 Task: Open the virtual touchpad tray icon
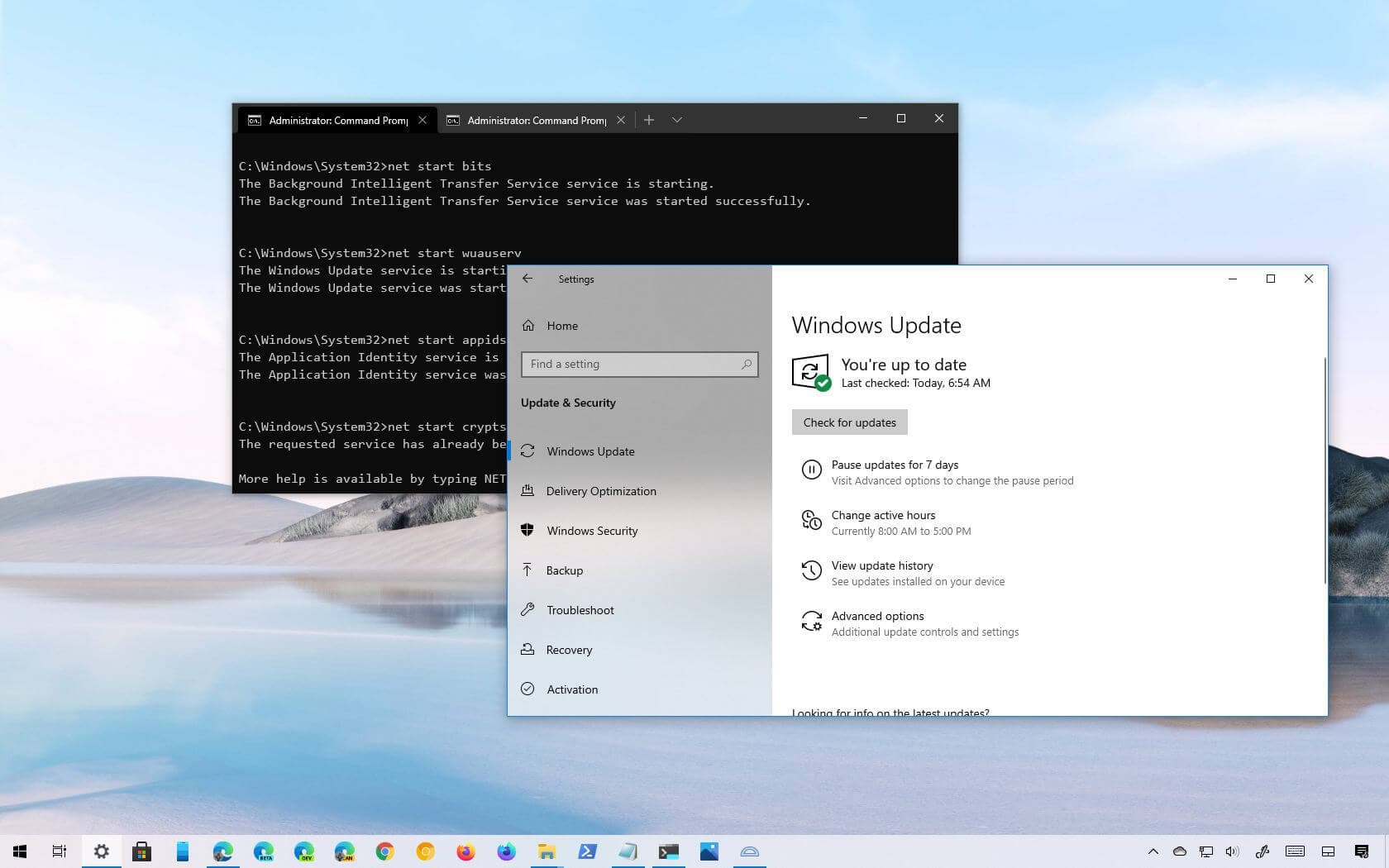click(x=1329, y=851)
